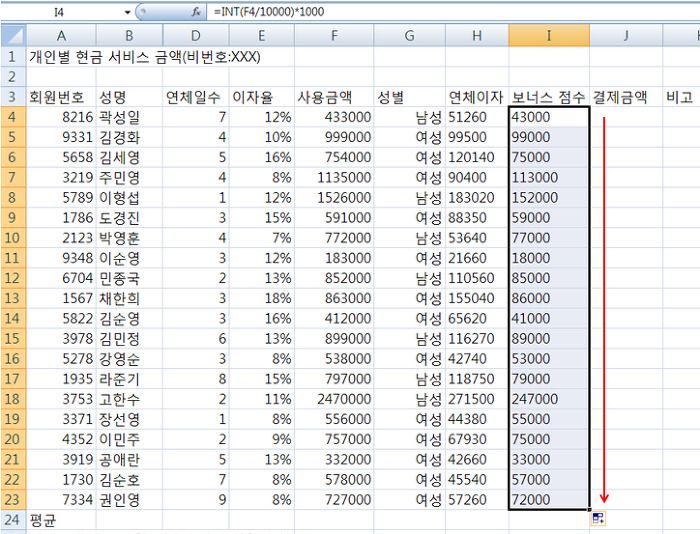
Task: Select row 2 header
Action: pos(13,77)
